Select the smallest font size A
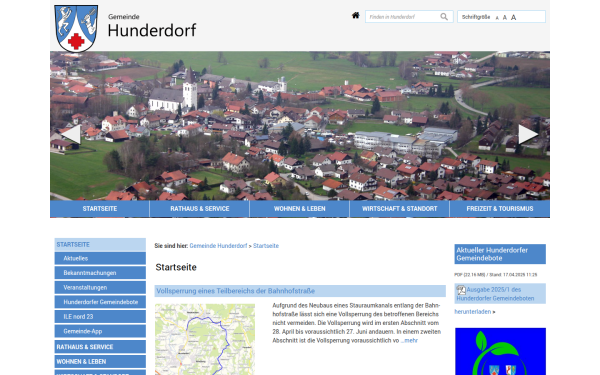This screenshot has width=600, height=375. point(497,18)
